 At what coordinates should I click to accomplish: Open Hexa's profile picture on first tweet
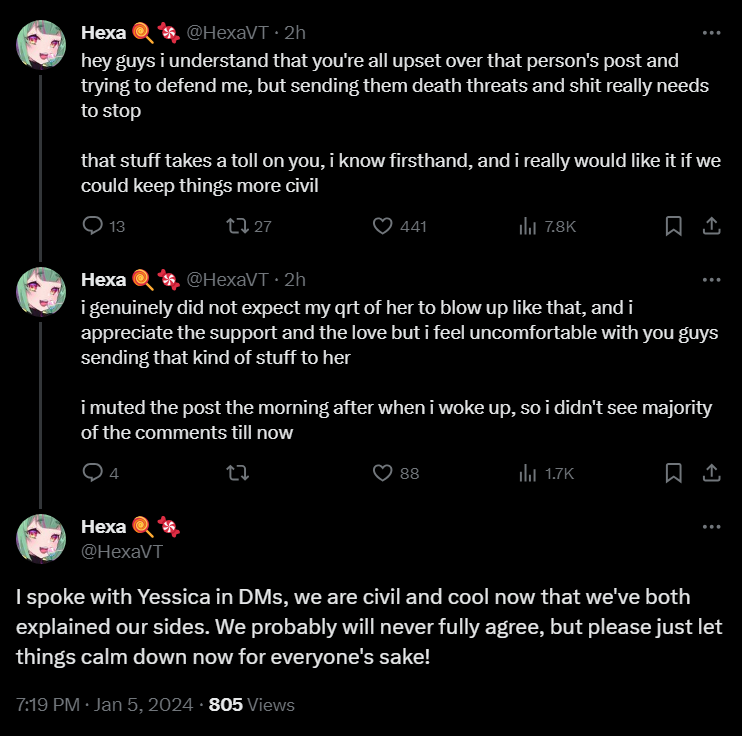[x=41, y=45]
